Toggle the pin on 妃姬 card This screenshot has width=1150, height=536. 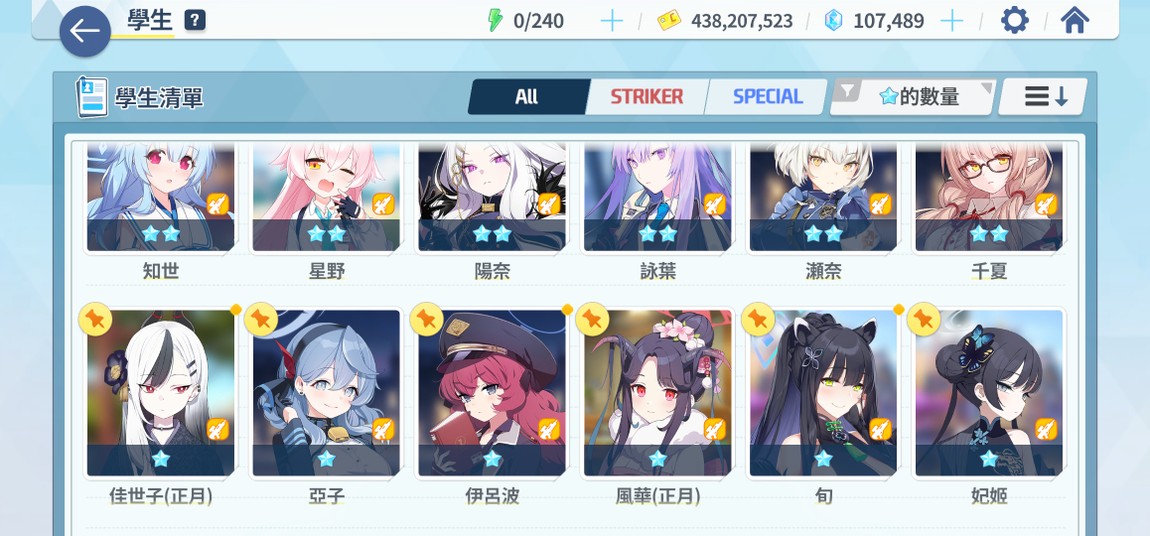[924, 320]
